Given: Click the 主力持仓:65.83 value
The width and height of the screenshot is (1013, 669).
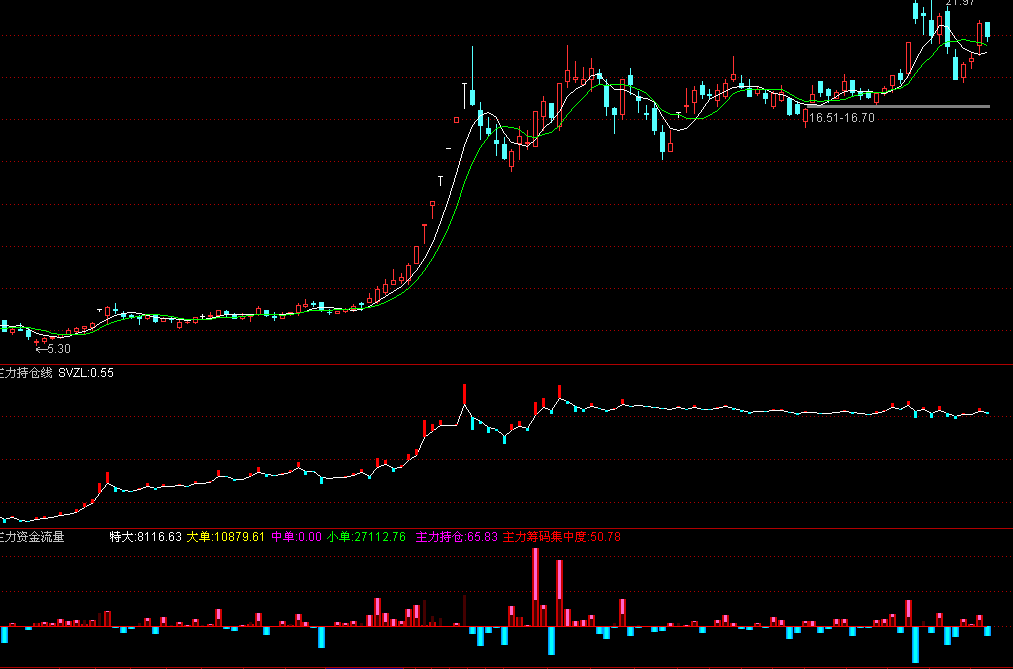Looking at the screenshot, I should coord(457,537).
